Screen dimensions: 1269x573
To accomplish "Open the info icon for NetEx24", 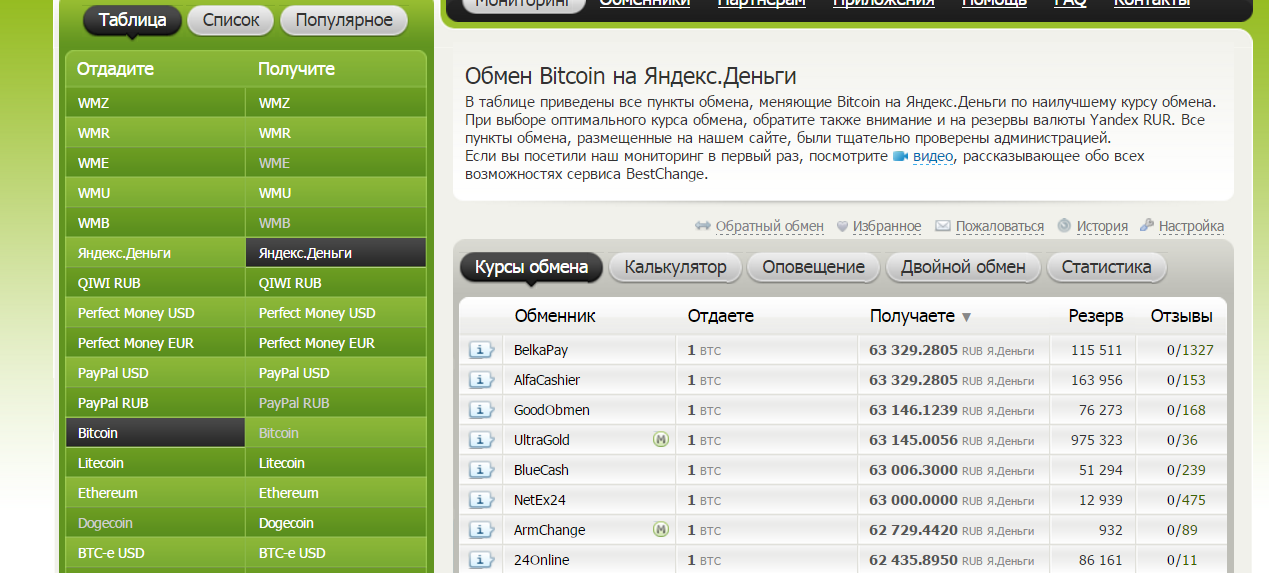I will click(481, 500).
